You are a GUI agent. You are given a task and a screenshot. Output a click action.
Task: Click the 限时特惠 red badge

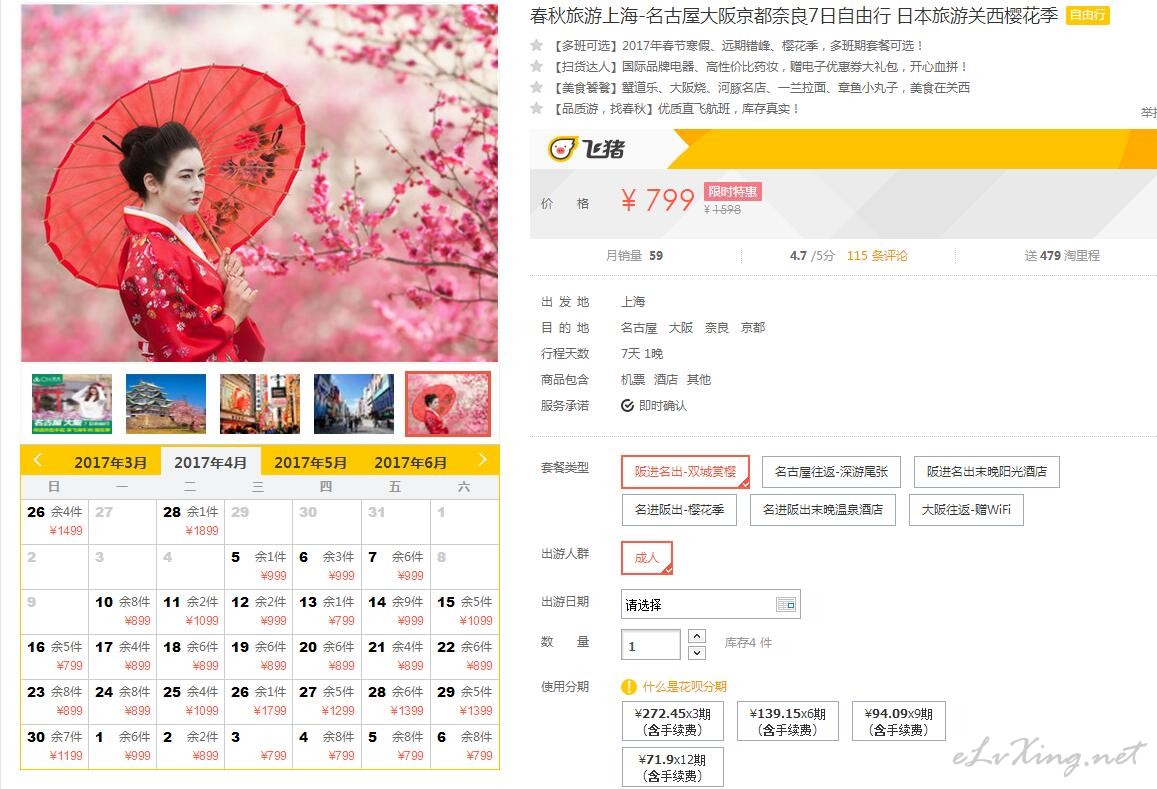pyautogui.click(x=732, y=192)
